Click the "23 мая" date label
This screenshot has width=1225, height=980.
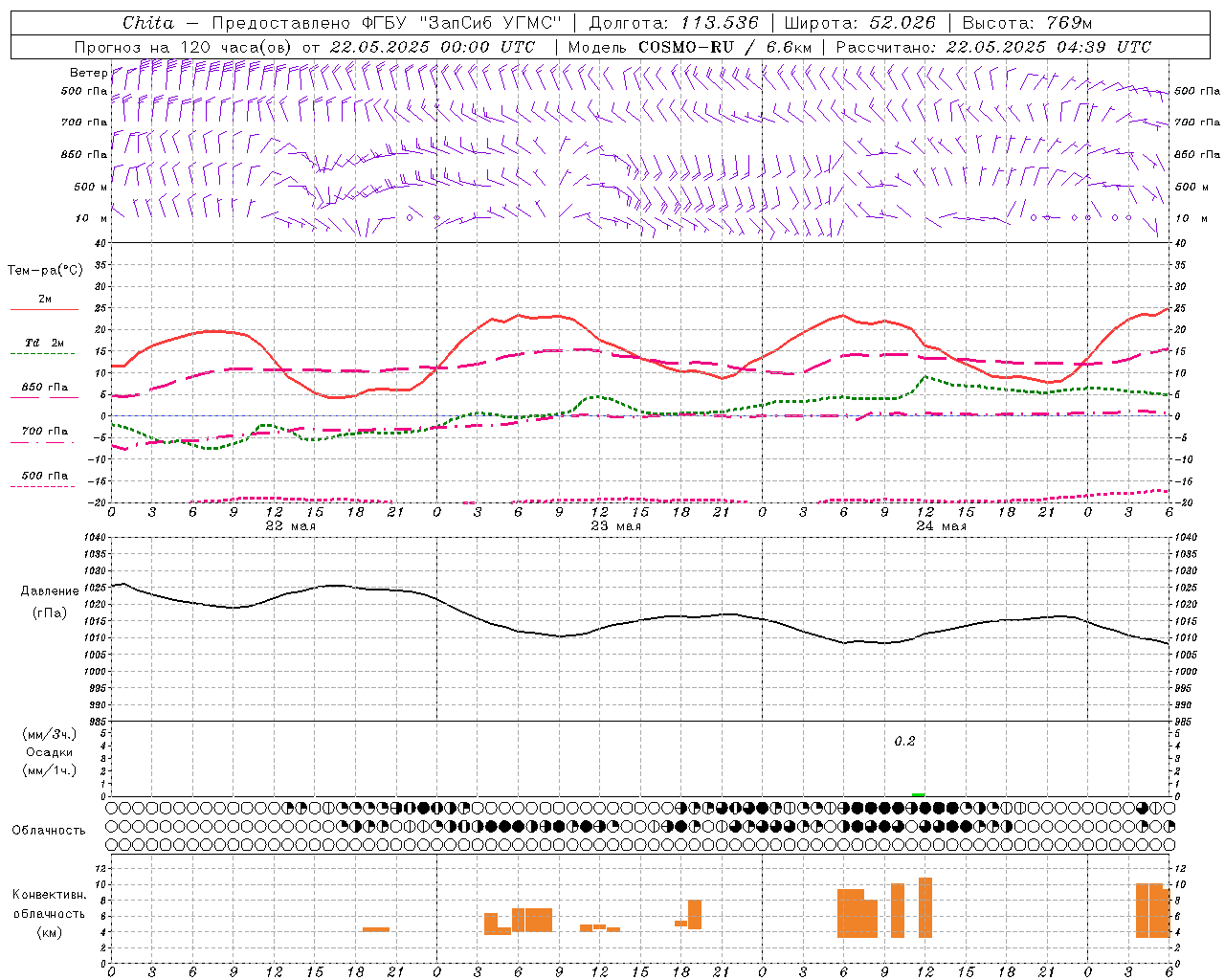tap(615, 526)
